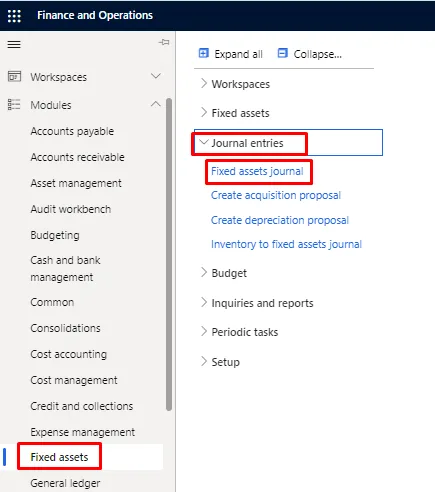Expand the Budget group chevron
The image size is (435, 492).
[x=204, y=272]
